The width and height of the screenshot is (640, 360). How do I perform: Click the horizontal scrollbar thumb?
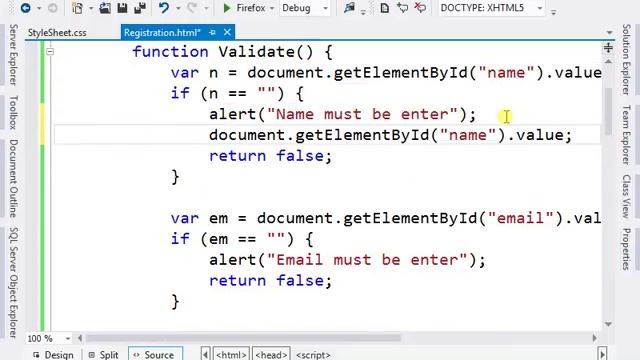[x=243, y=338]
